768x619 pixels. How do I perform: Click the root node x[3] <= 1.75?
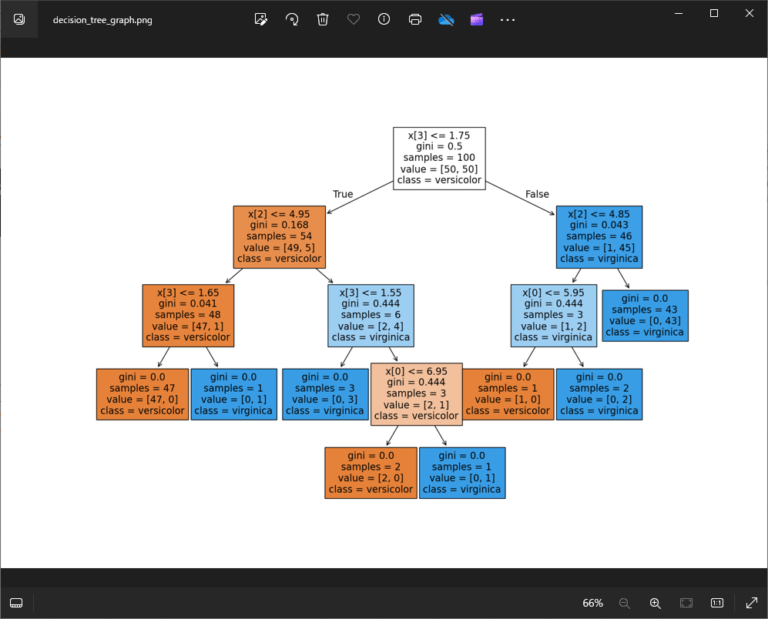click(x=439, y=158)
